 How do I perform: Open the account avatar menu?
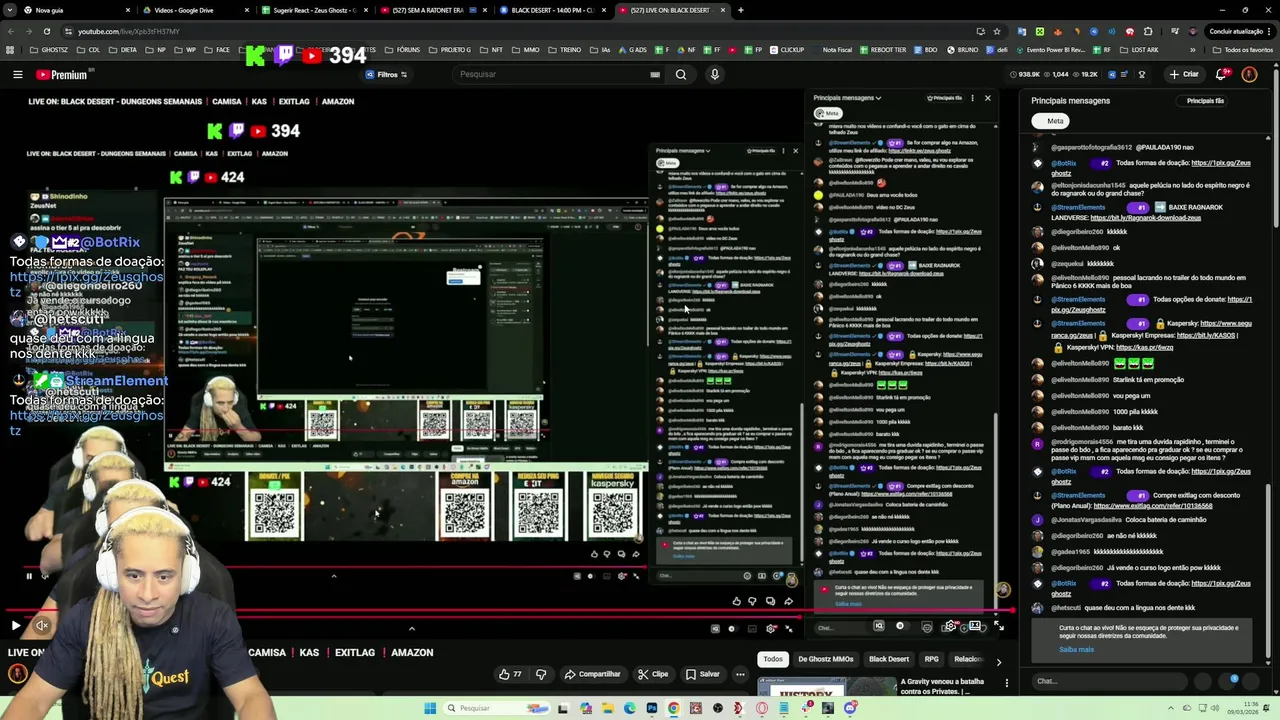(x=1249, y=74)
